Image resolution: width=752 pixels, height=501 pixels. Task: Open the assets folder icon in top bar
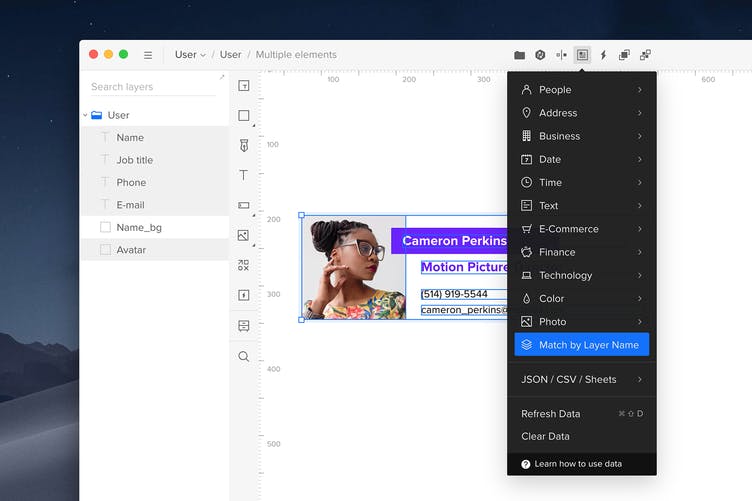[519, 55]
